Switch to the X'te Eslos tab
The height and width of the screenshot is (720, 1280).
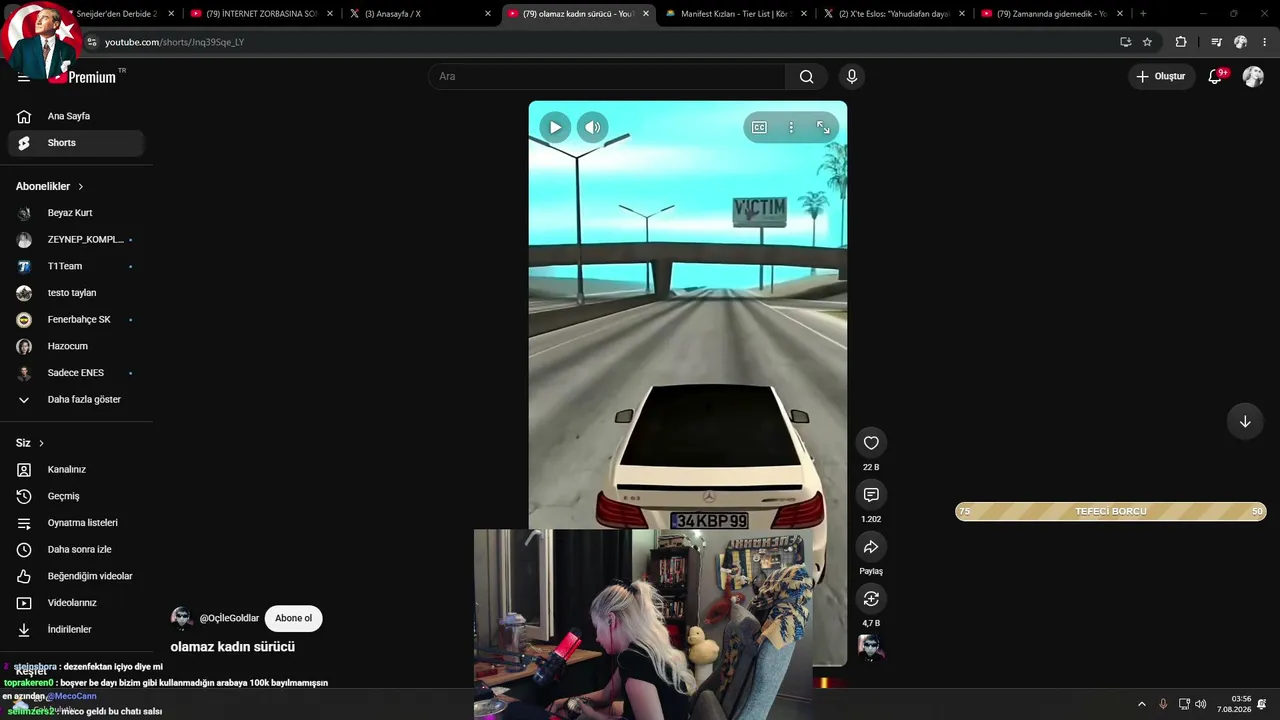[893, 14]
